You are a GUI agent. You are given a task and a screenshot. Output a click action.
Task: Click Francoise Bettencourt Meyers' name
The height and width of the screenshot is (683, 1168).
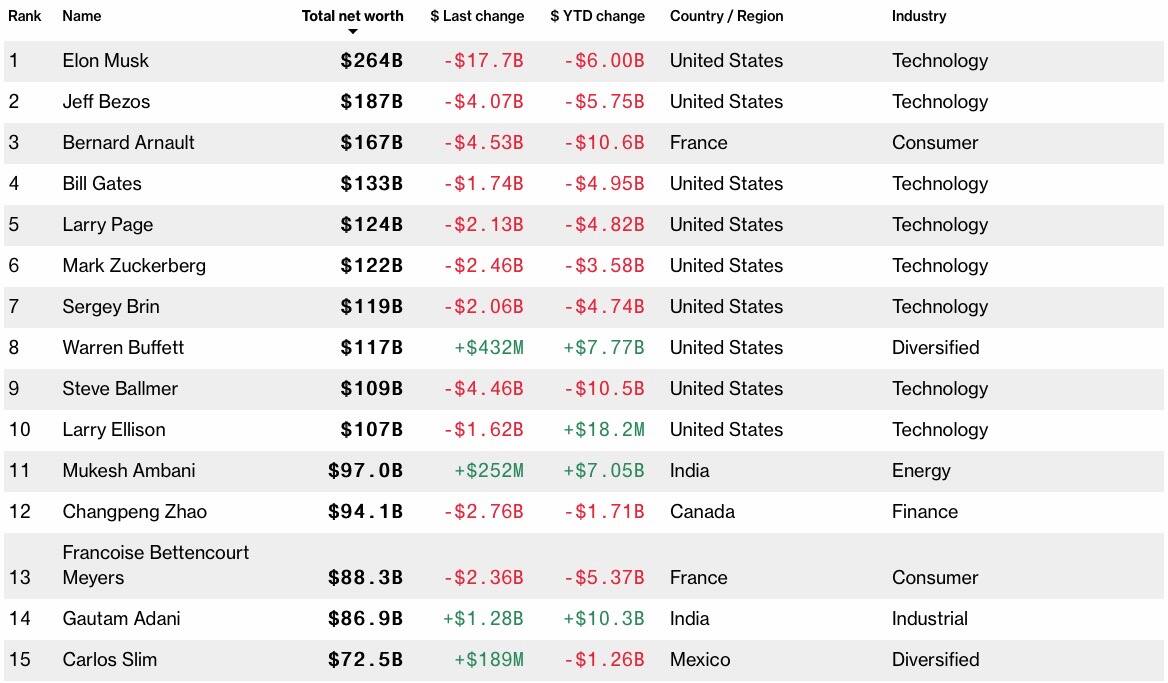[155, 565]
